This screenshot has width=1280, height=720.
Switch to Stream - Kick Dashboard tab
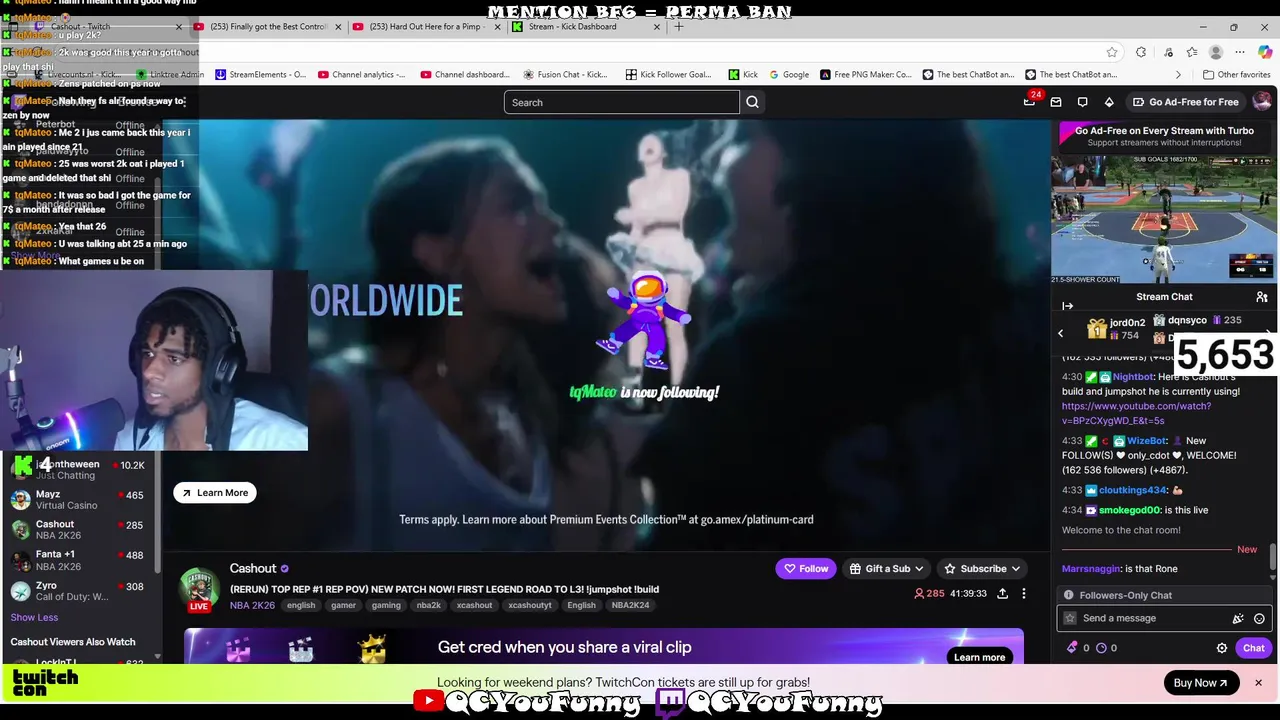coord(585,26)
